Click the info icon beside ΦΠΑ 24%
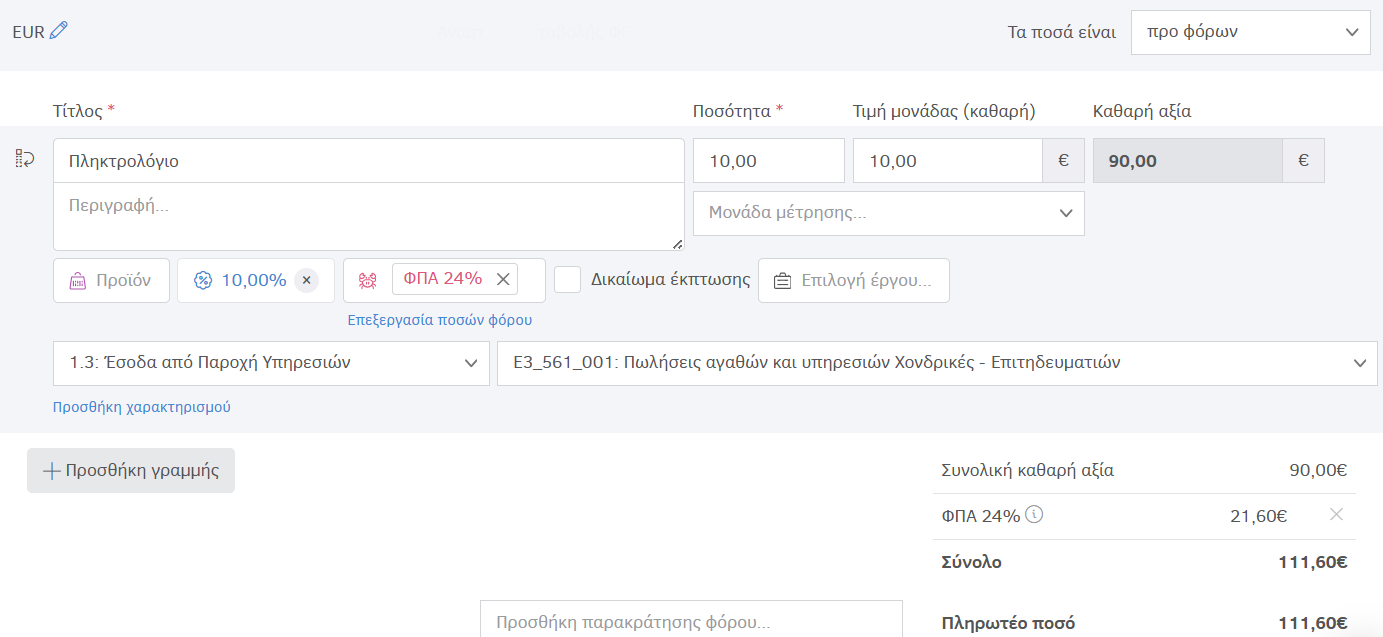Viewport: 1383px width, 637px height. coord(1035,515)
